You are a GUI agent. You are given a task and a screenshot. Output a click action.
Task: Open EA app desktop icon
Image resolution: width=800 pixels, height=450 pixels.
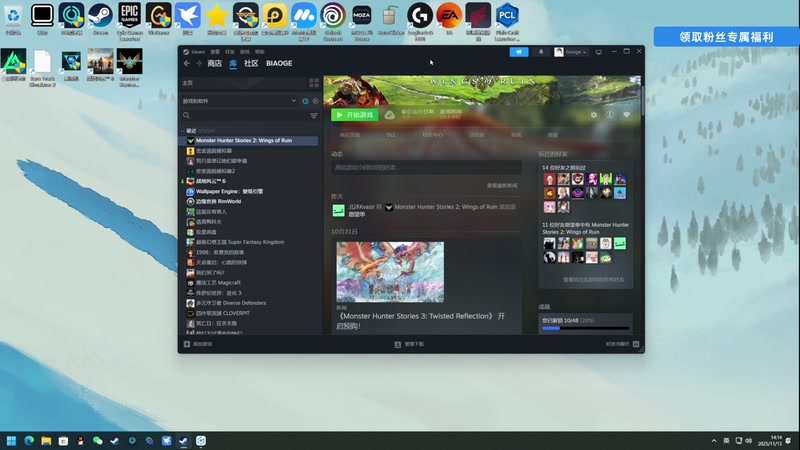pos(449,19)
